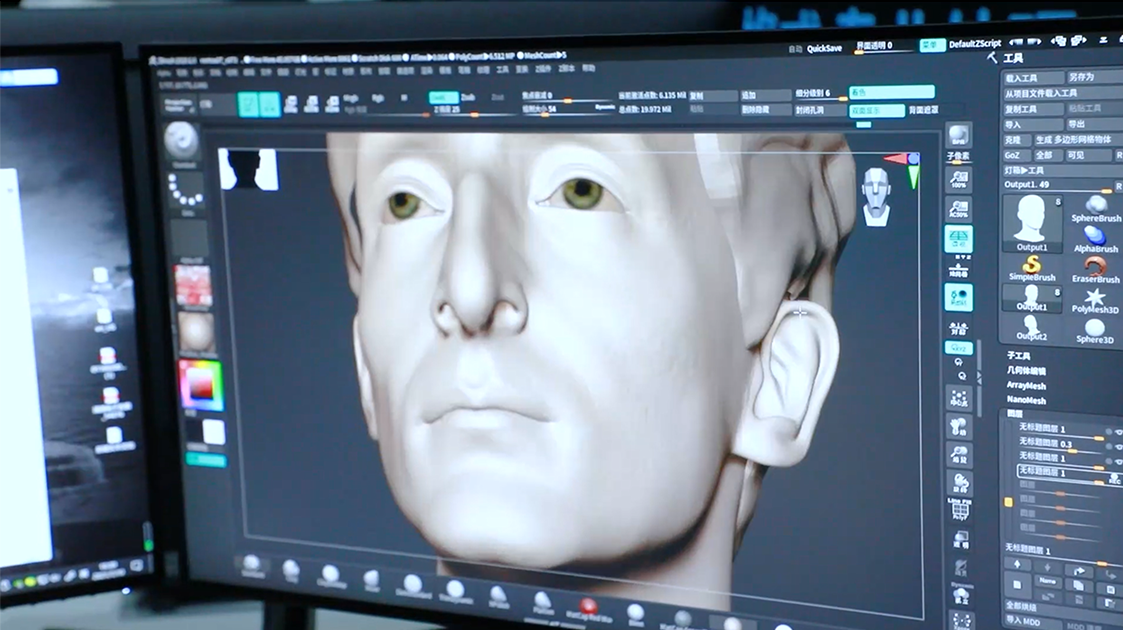Click the Scale gizmo icon in top toolbar

pos(312,105)
